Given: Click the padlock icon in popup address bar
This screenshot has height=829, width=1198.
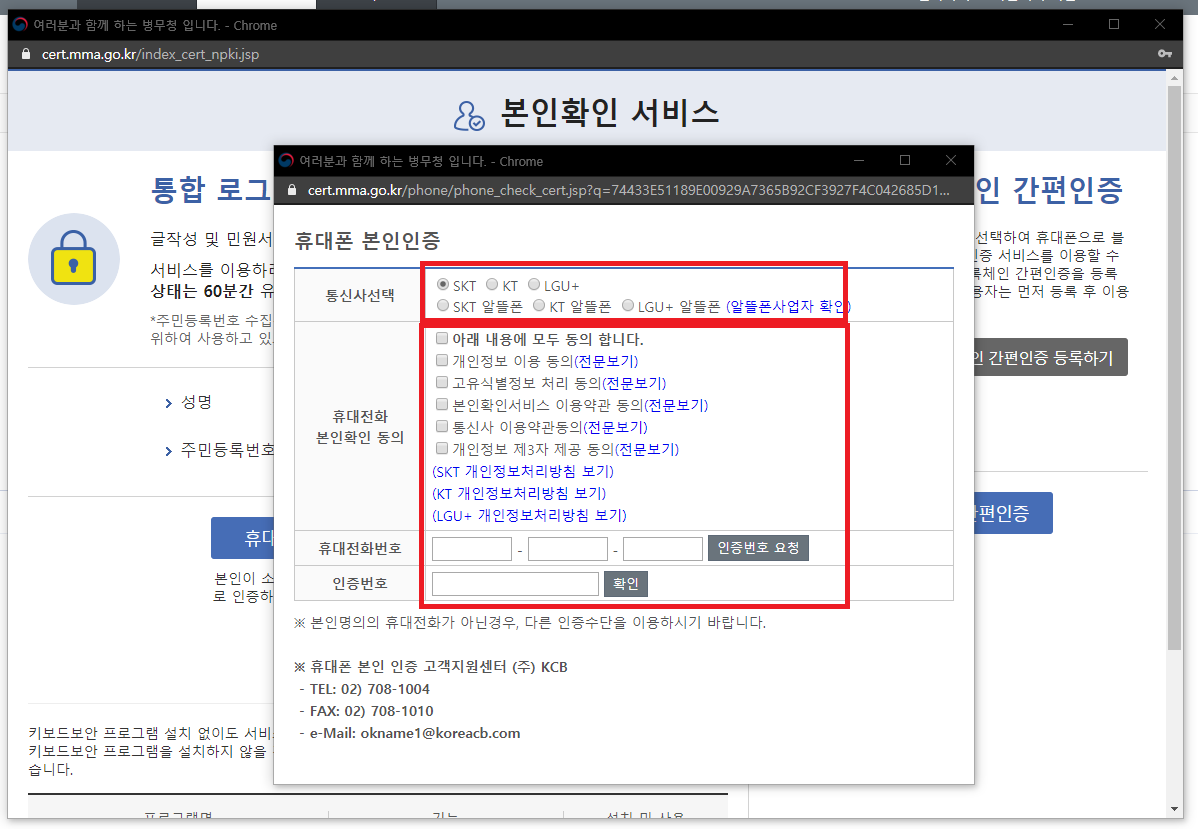Looking at the screenshot, I should click(x=292, y=190).
